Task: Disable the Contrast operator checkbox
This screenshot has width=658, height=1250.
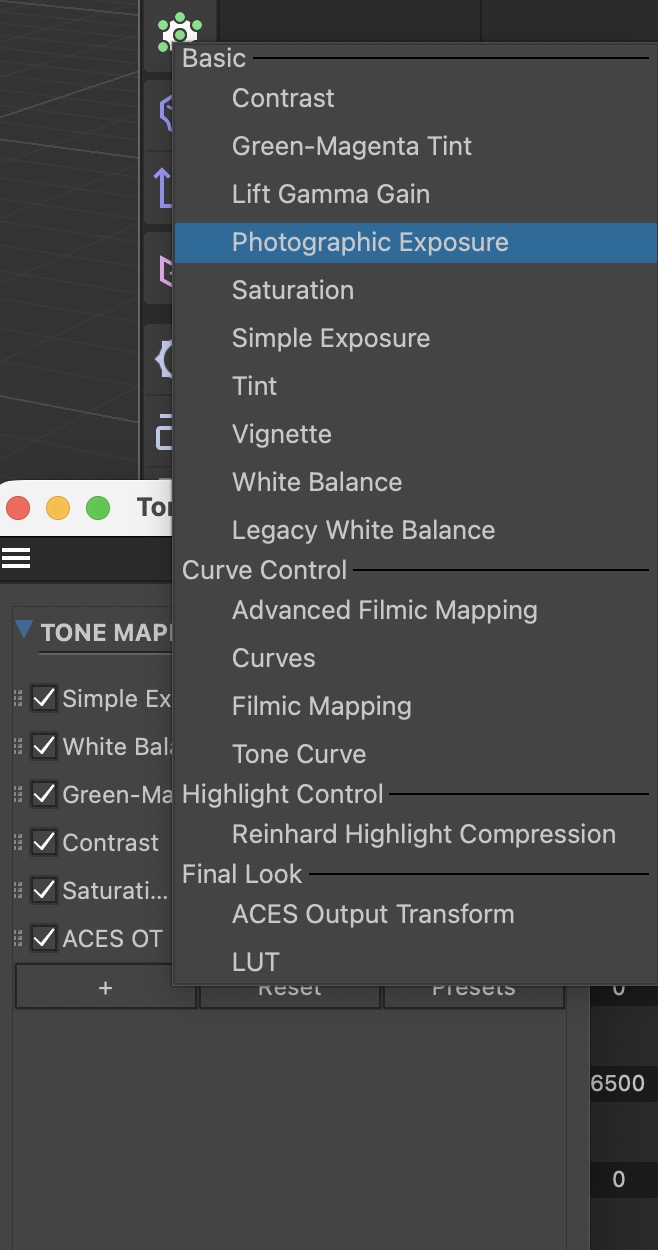Action: (x=43, y=842)
